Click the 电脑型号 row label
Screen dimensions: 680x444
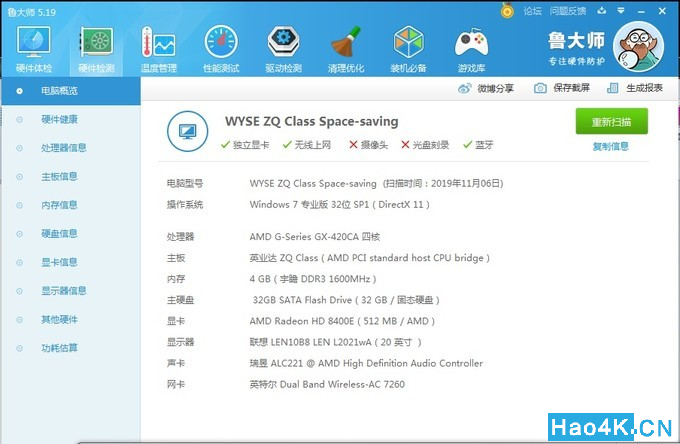click(185, 183)
